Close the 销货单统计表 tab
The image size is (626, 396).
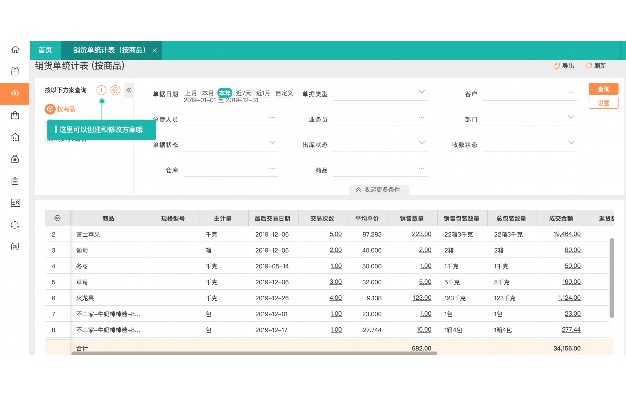pos(155,50)
